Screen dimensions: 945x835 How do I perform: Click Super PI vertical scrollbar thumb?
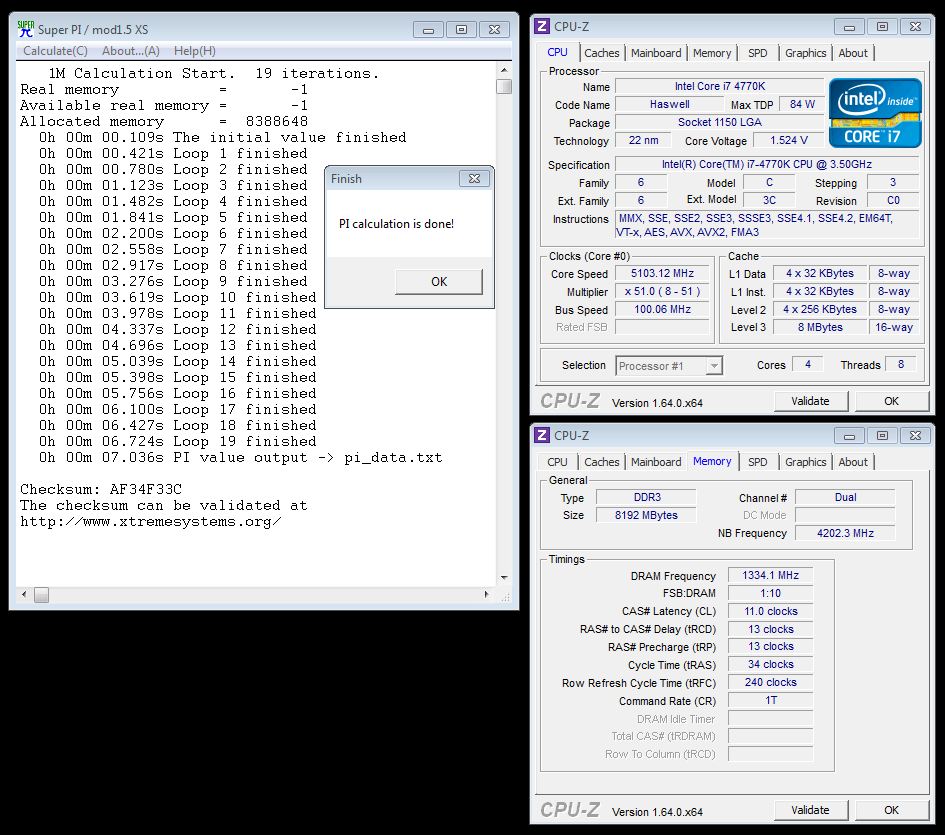coord(504,87)
